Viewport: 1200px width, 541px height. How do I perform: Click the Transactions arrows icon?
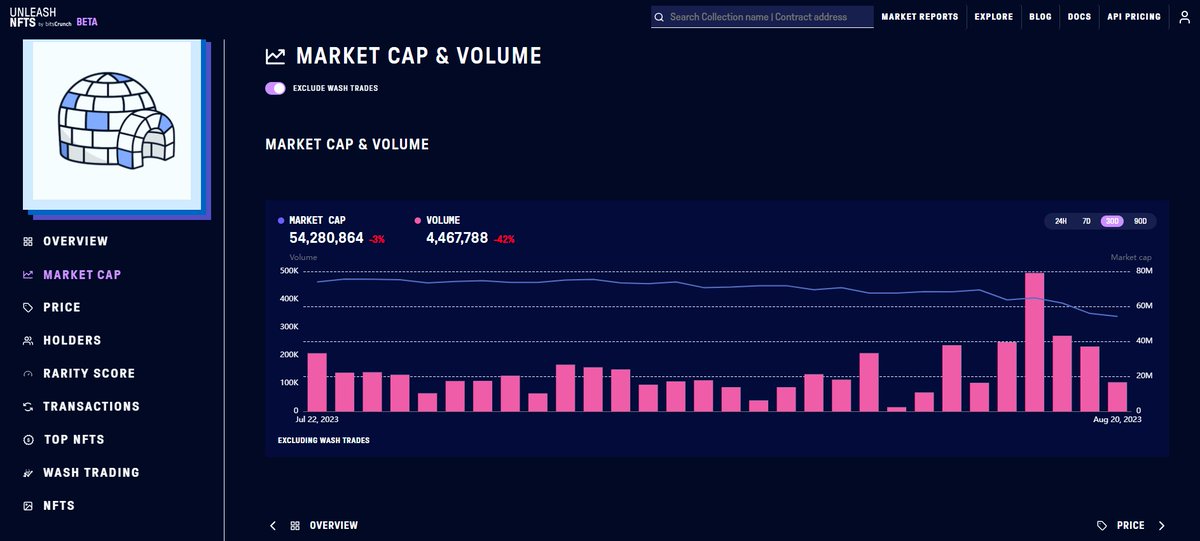(28, 406)
